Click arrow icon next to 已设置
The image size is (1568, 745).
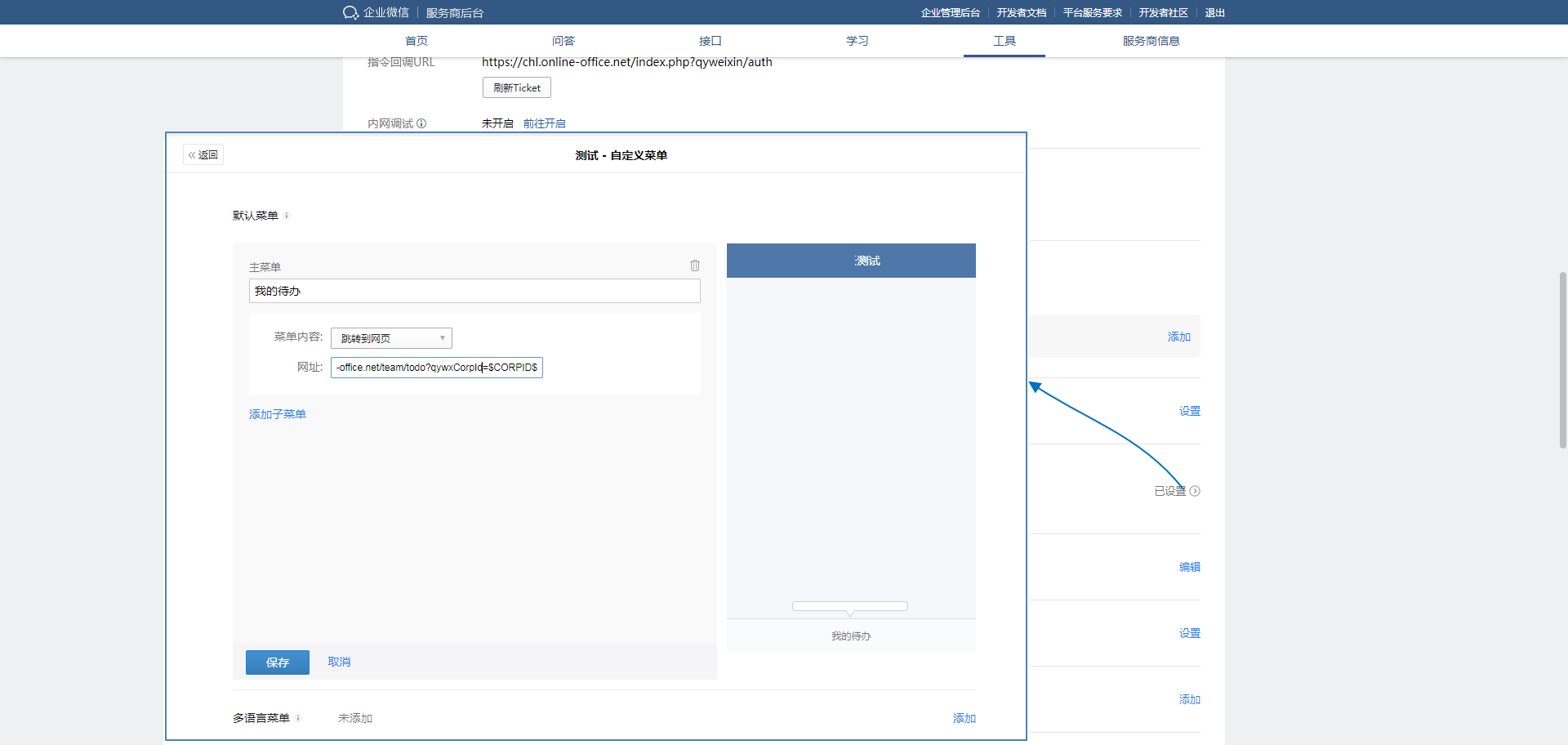pyautogui.click(x=1195, y=491)
